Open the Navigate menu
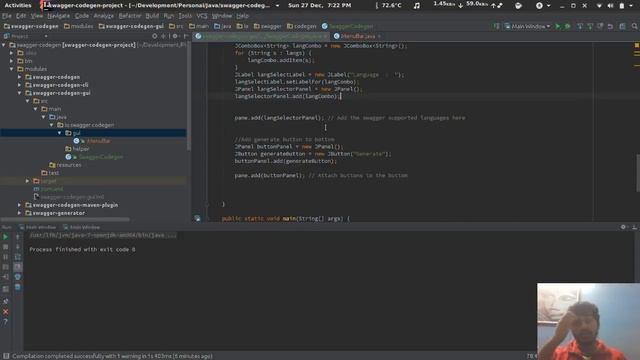 58,16
